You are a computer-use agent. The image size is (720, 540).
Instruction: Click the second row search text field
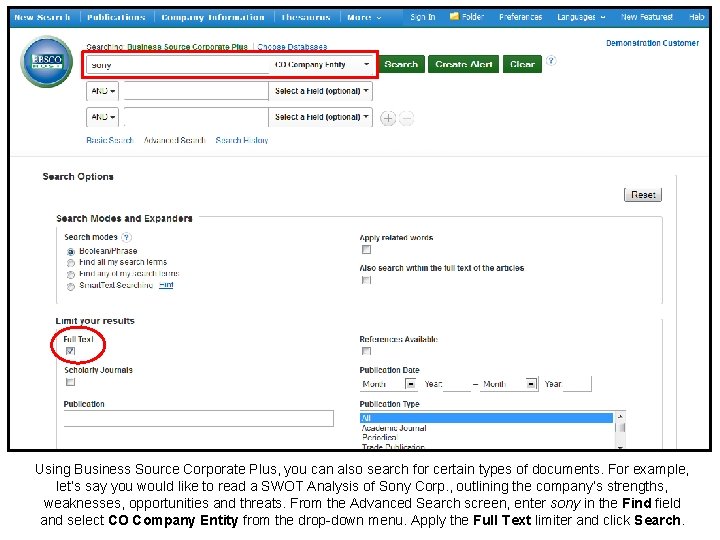tap(196, 91)
